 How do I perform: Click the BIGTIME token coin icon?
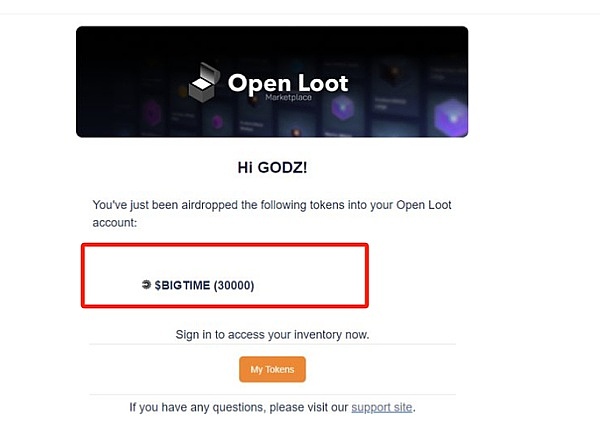point(146,285)
